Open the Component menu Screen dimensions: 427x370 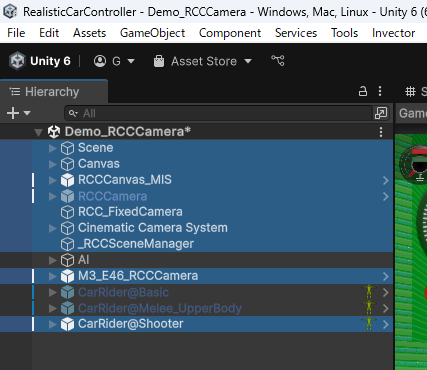[230, 33]
